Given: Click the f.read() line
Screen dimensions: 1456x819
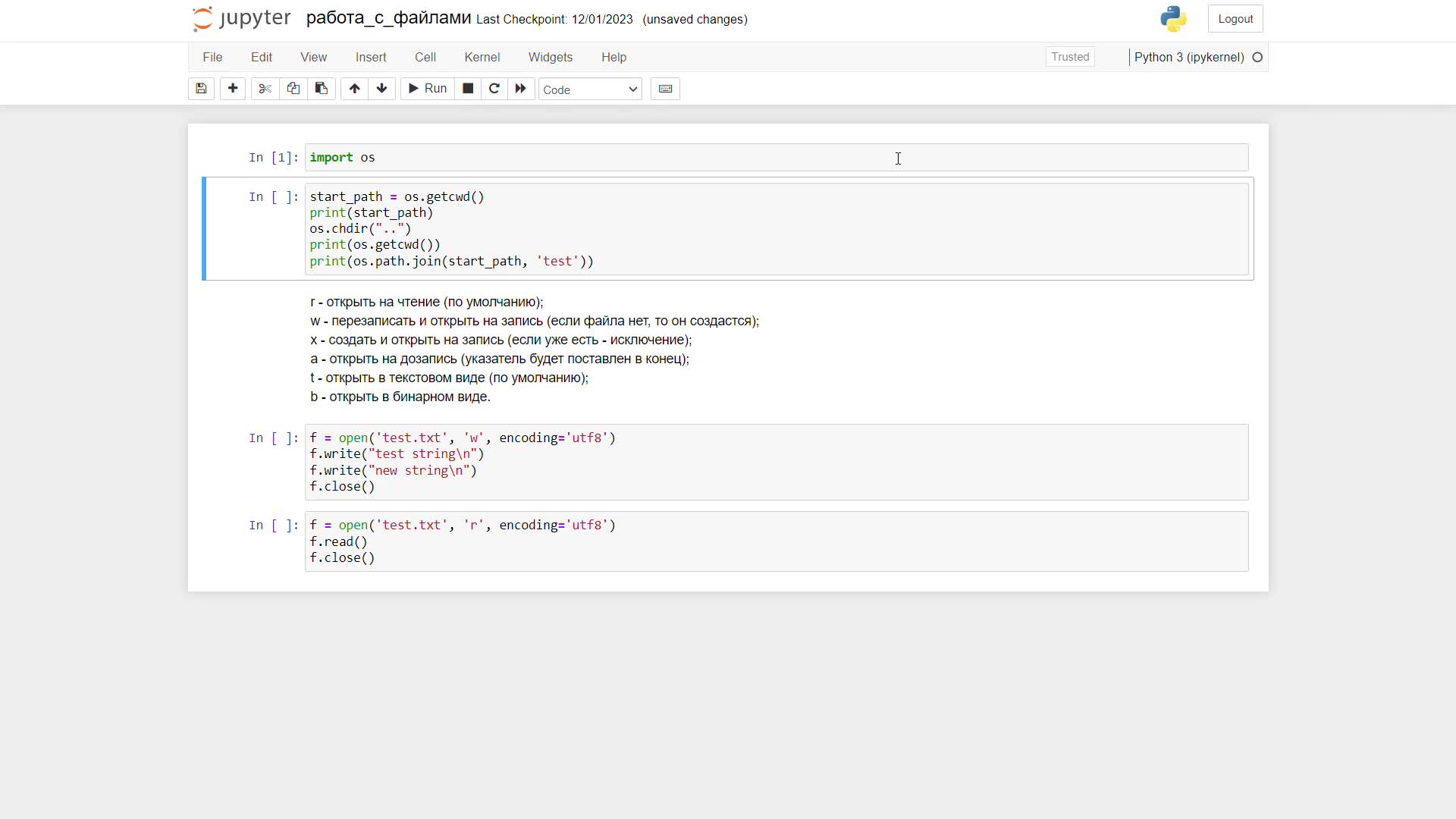Looking at the screenshot, I should coord(338,542).
